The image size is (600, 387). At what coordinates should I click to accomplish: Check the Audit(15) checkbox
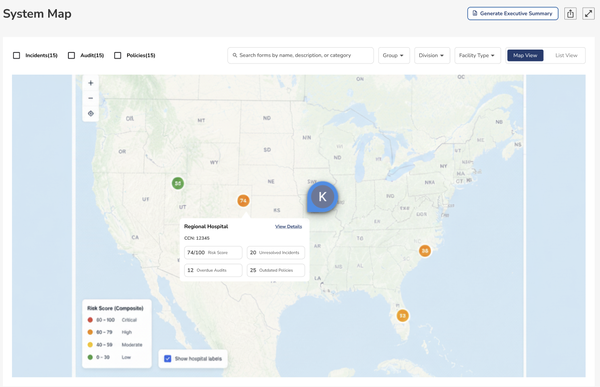pyautogui.click(x=71, y=56)
